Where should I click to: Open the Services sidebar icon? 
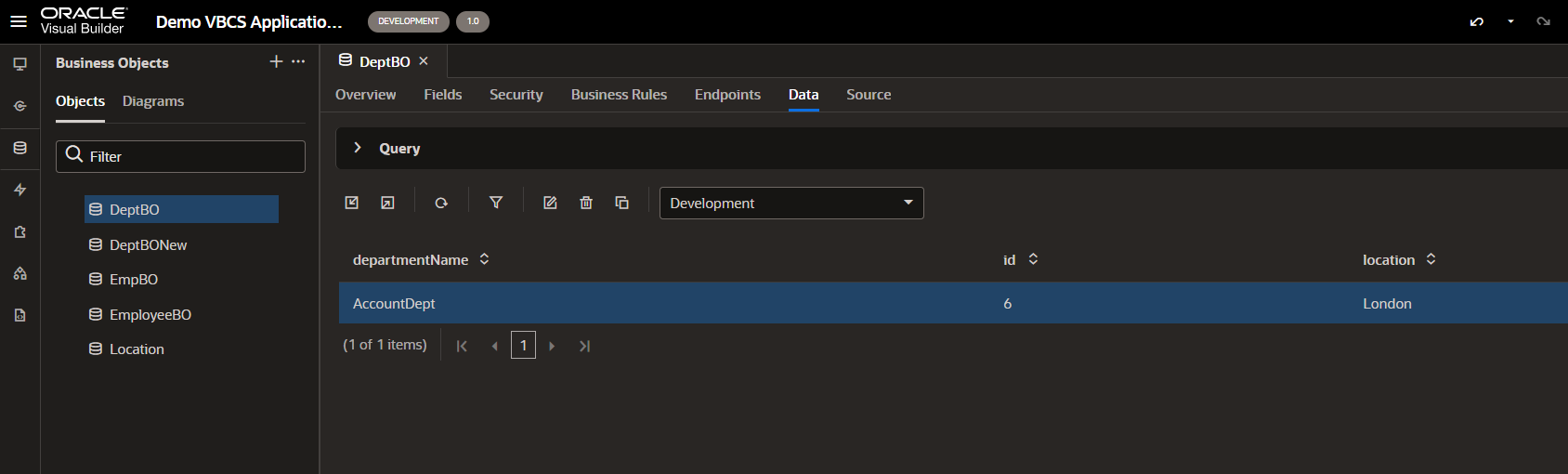coord(20,106)
